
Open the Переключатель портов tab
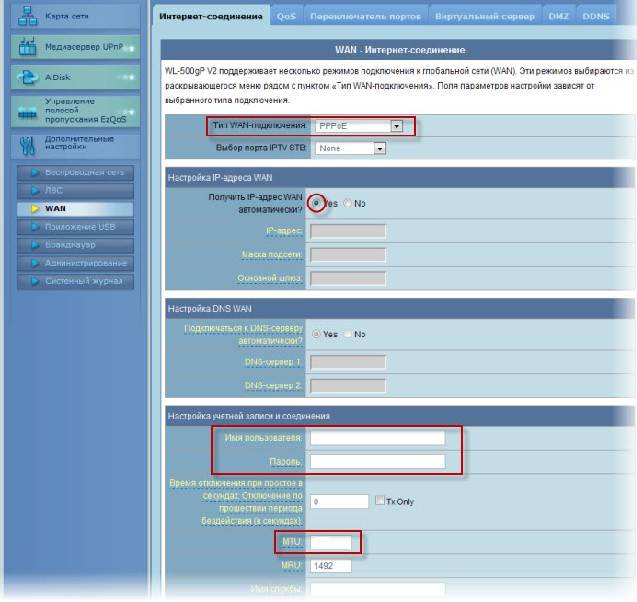tap(365, 16)
